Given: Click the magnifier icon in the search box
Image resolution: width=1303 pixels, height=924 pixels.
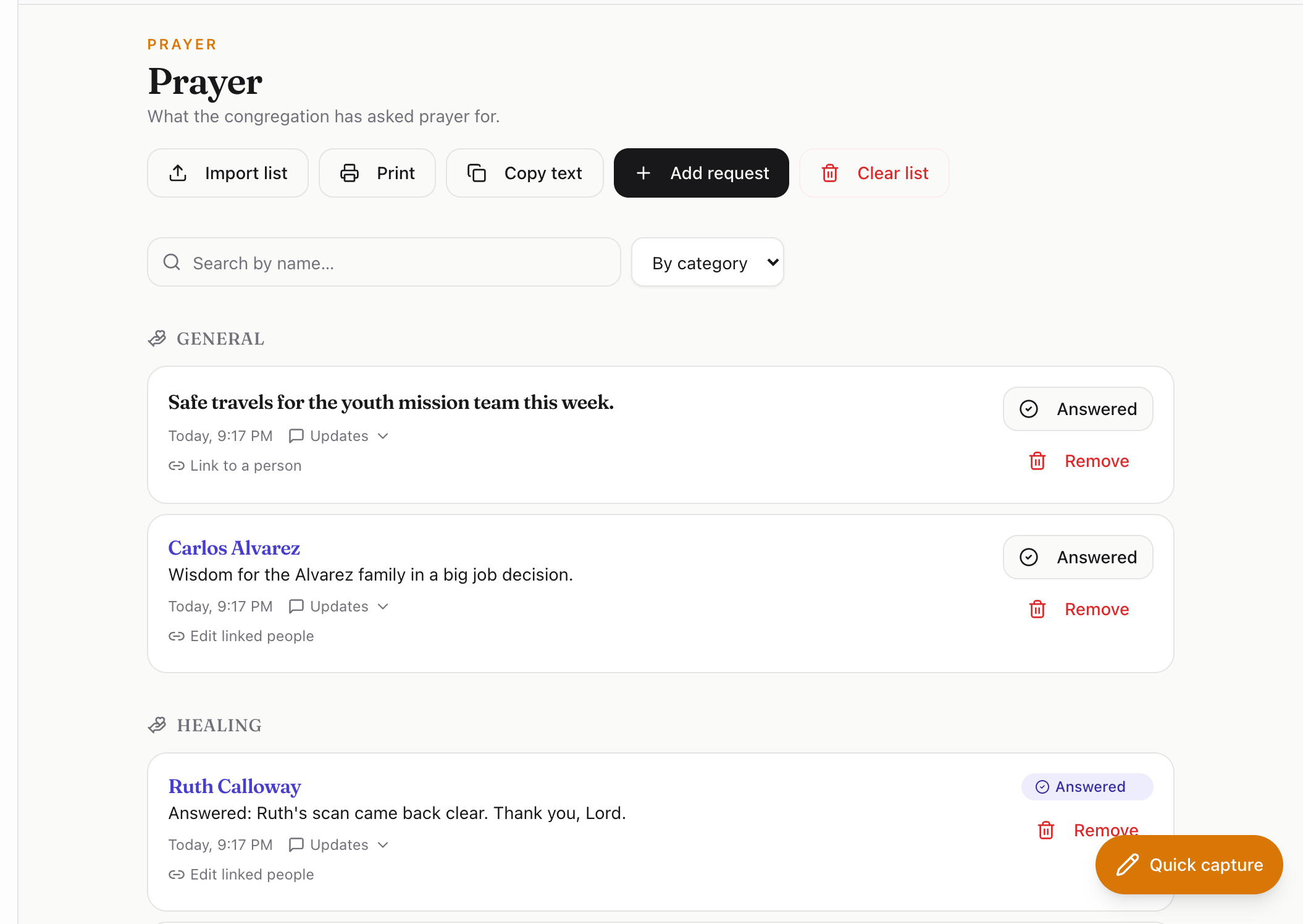Looking at the screenshot, I should click(172, 262).
